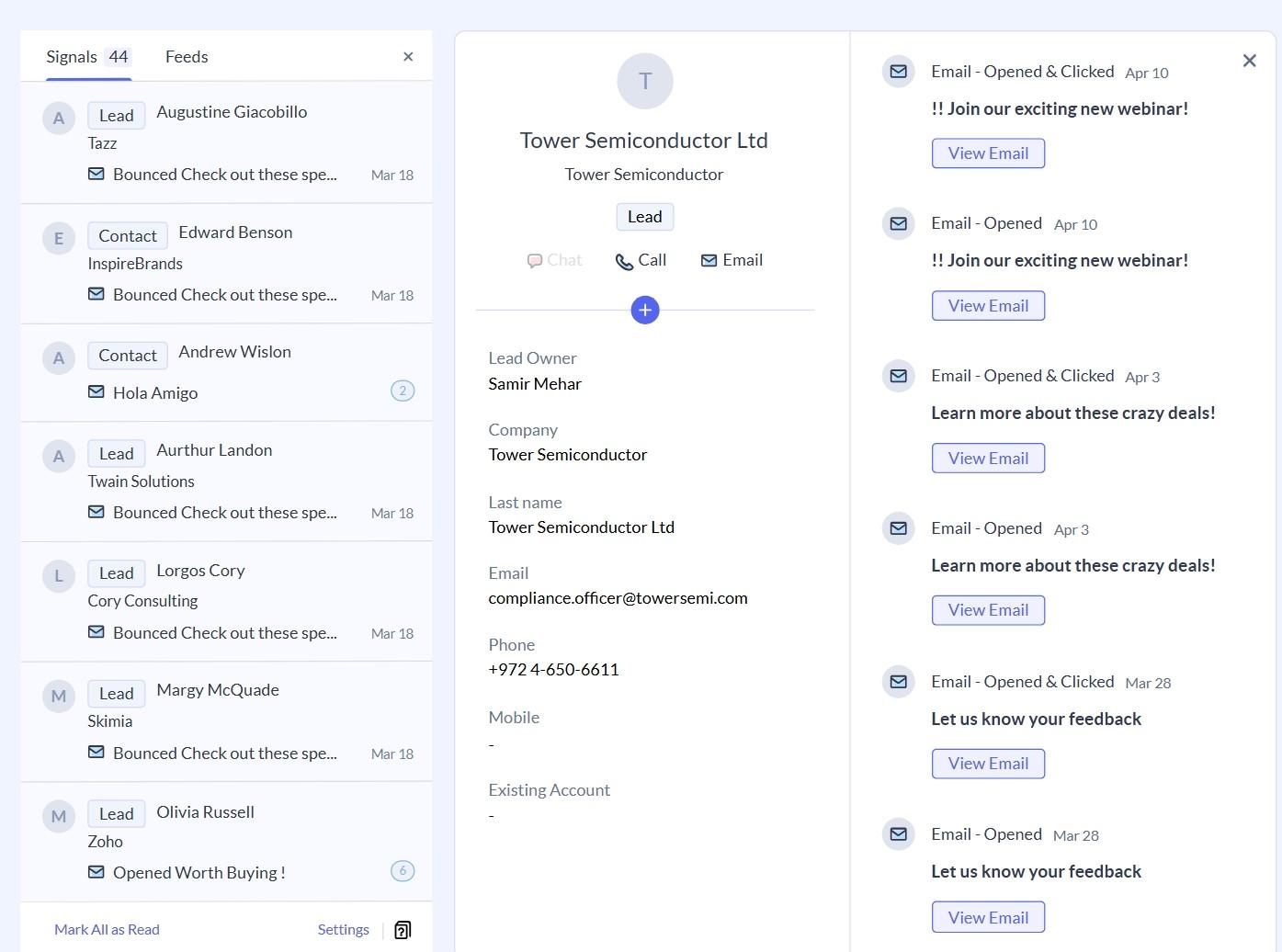Click avatar A for Augustine Giacobillo
1282x952 pixels.
point(59,119)
